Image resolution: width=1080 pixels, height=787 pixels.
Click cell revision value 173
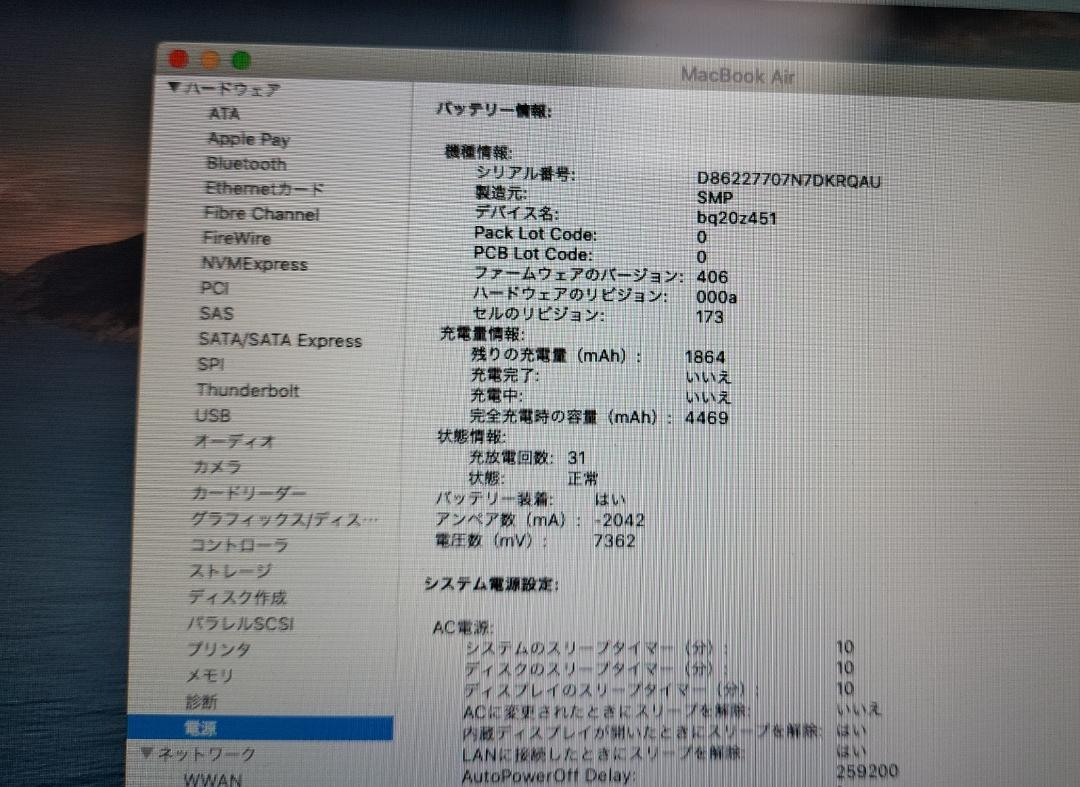[x=709, y=316]
